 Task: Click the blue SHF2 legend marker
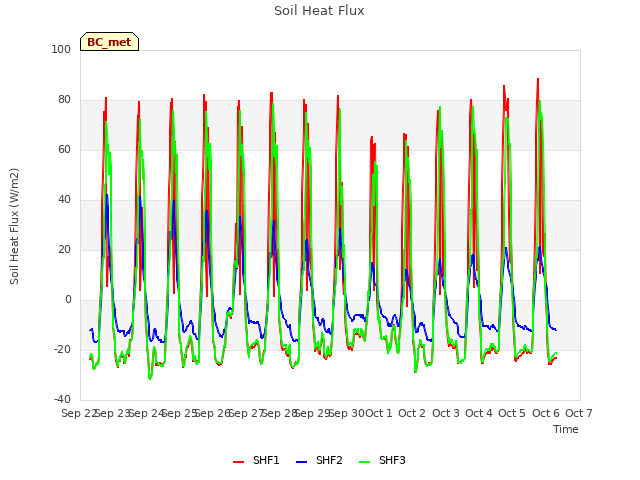coord(301,461)
